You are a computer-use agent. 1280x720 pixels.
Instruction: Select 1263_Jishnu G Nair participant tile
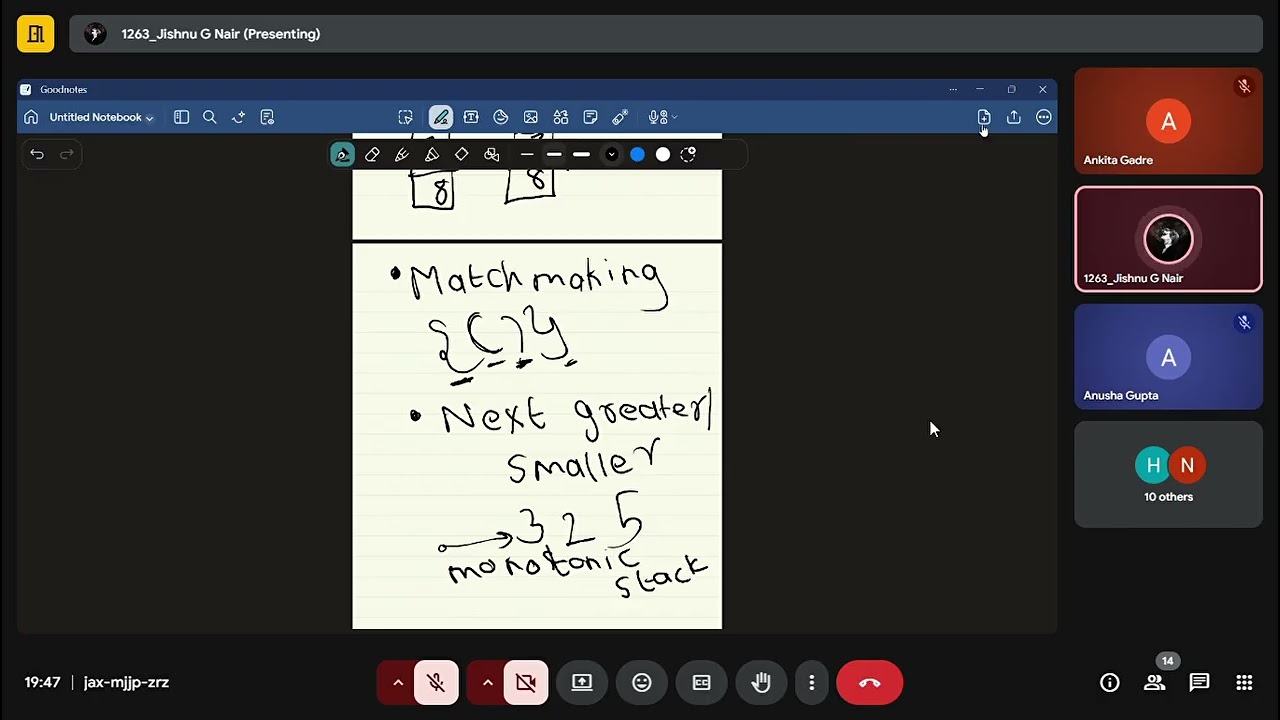point(1168,239)
